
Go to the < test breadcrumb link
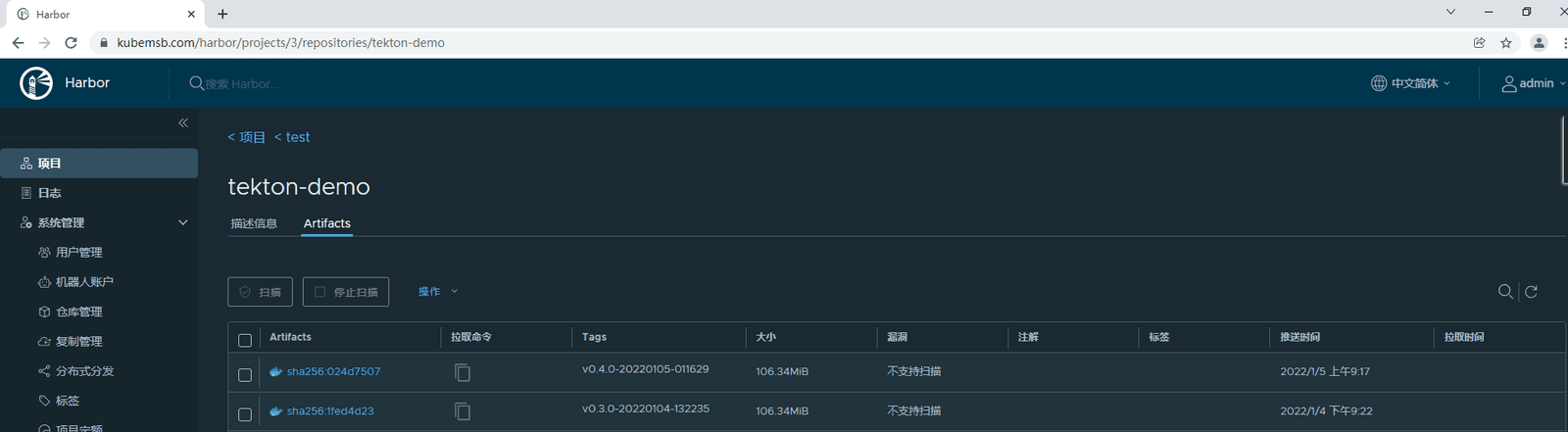click(x=292, y=137)
